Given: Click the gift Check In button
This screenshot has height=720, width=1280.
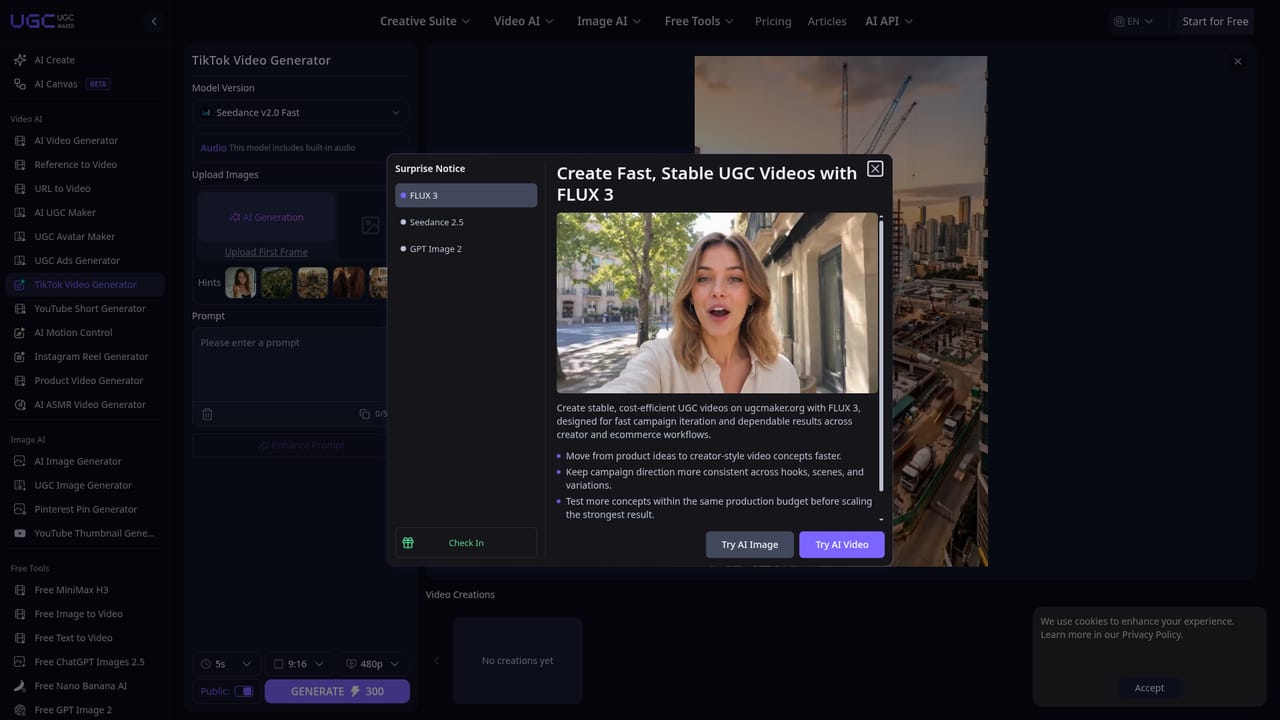Looking at the screenshot, I should [x=466, y=543].
